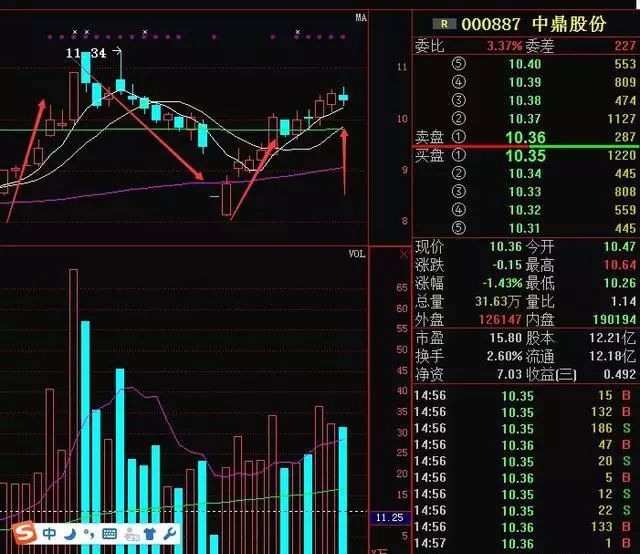This screenshot has width=640, height=554.
Task: Click the 卖盘 ① price 10.36 row
Action: click(525, 137)
